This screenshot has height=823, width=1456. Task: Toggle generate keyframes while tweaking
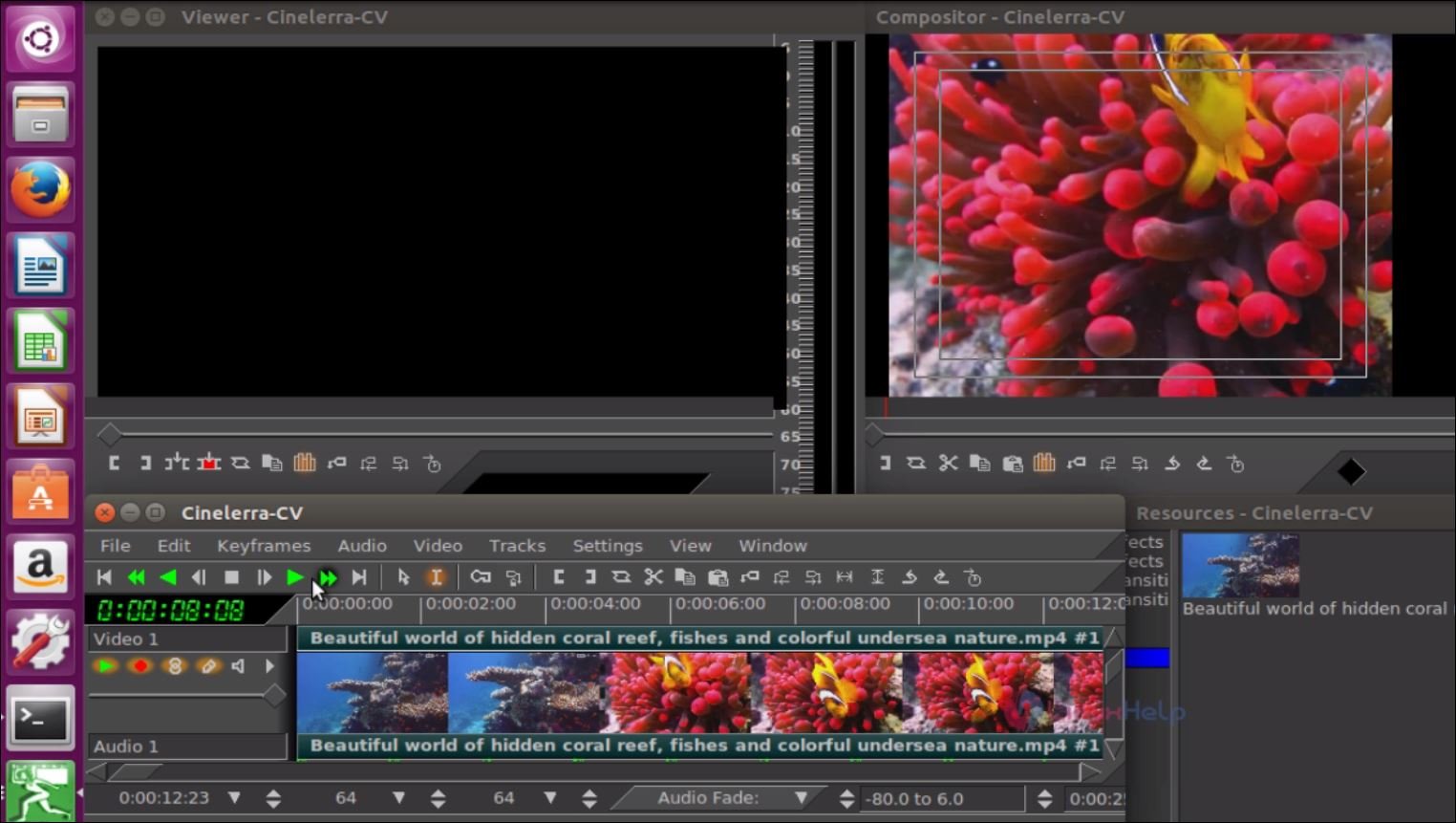click(481, 577)
